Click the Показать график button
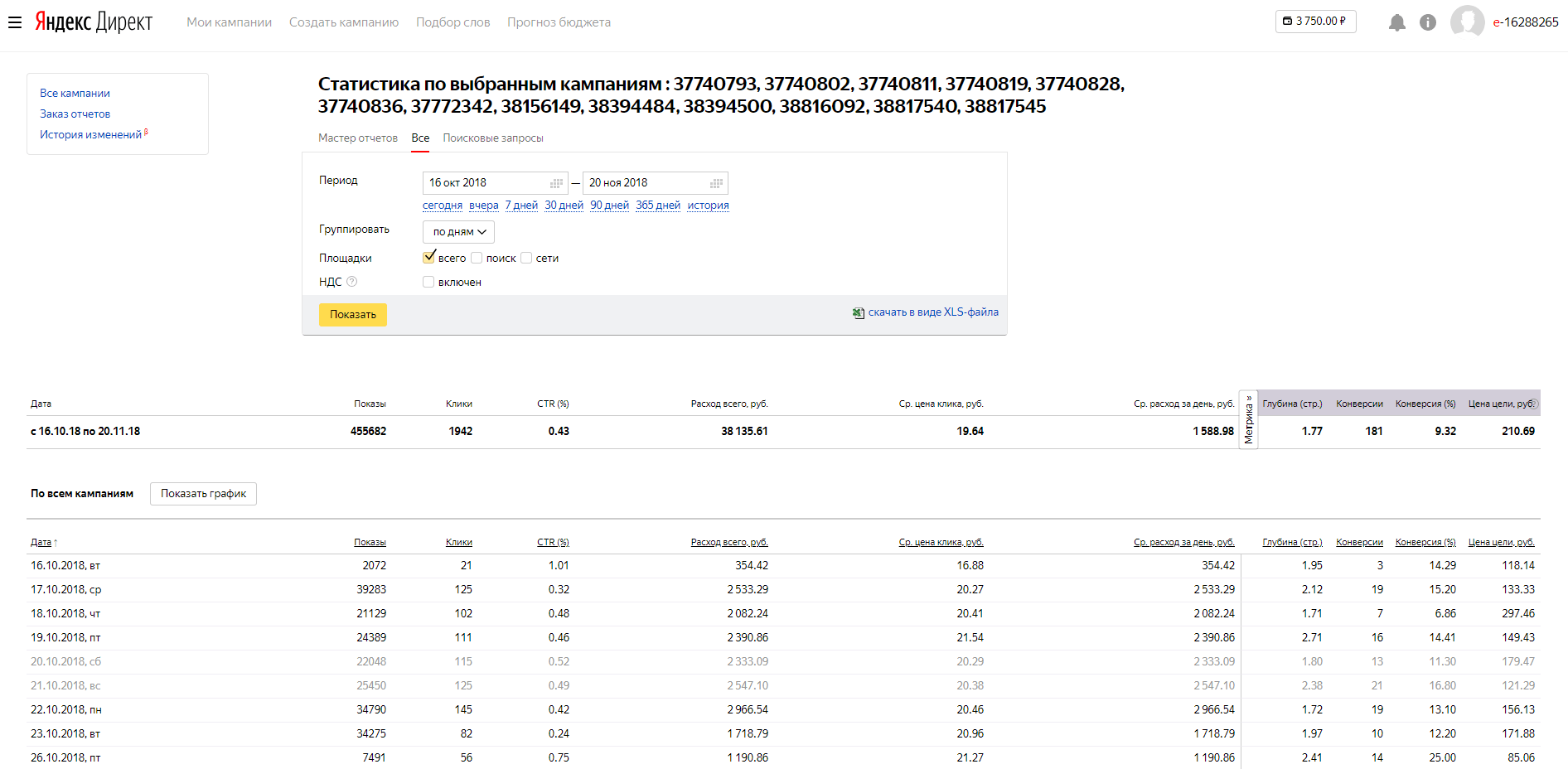The width and height of the screenshot is (1568, 769). click(203, 494)
